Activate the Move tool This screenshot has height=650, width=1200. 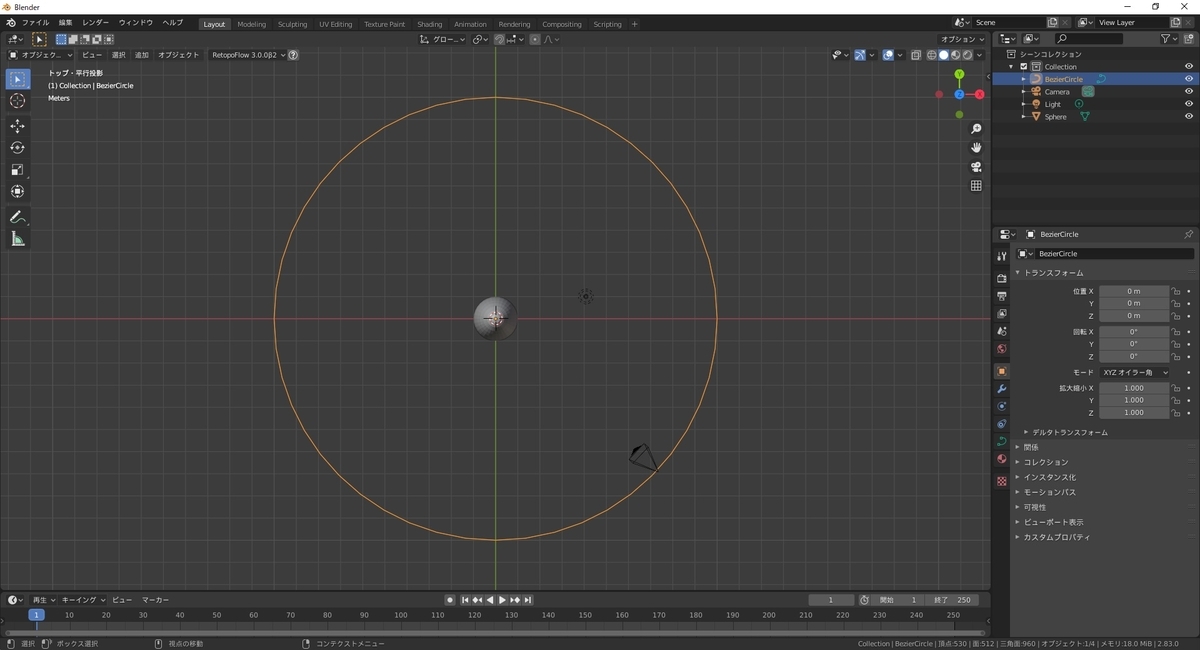click(17, 126)
